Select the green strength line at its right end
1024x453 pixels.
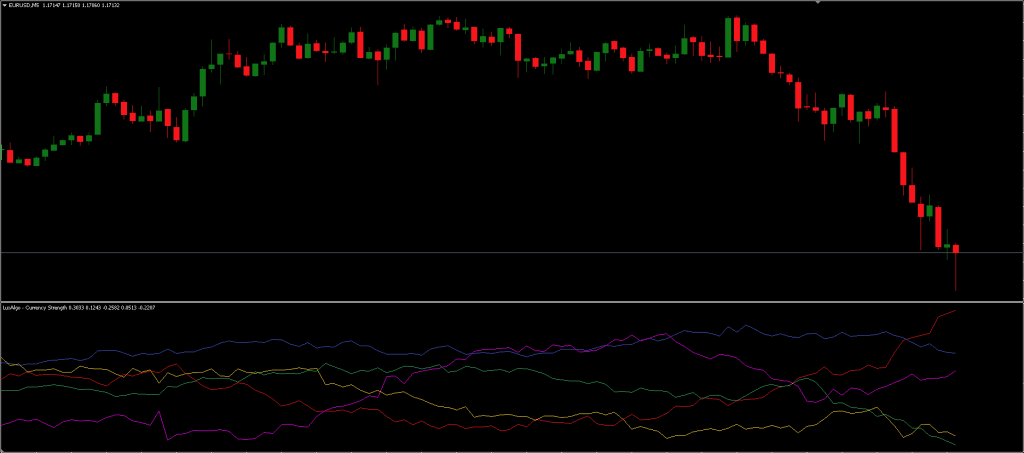click(953, 444)
